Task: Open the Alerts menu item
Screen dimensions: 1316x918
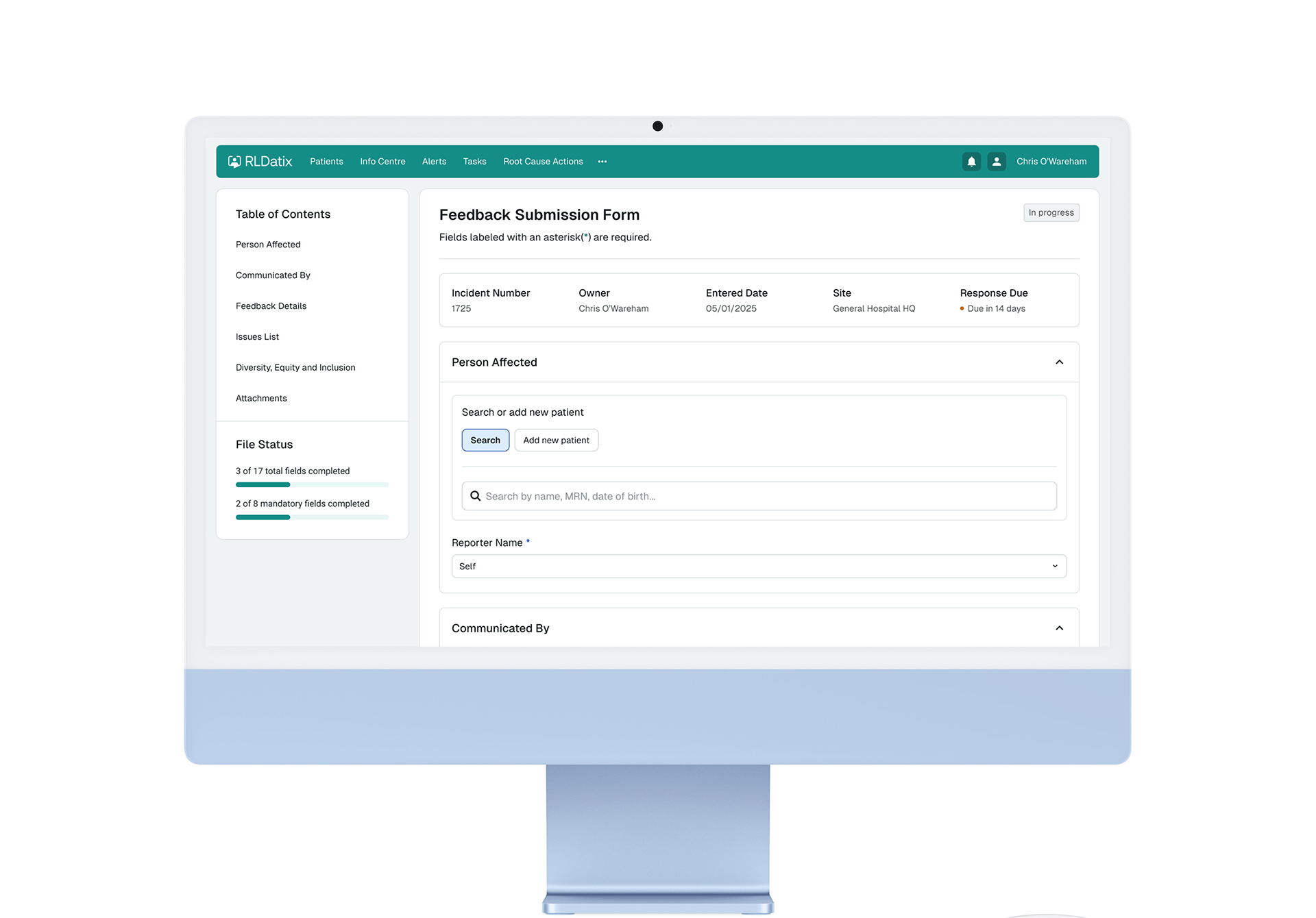Action: click(x=434, y=162)
